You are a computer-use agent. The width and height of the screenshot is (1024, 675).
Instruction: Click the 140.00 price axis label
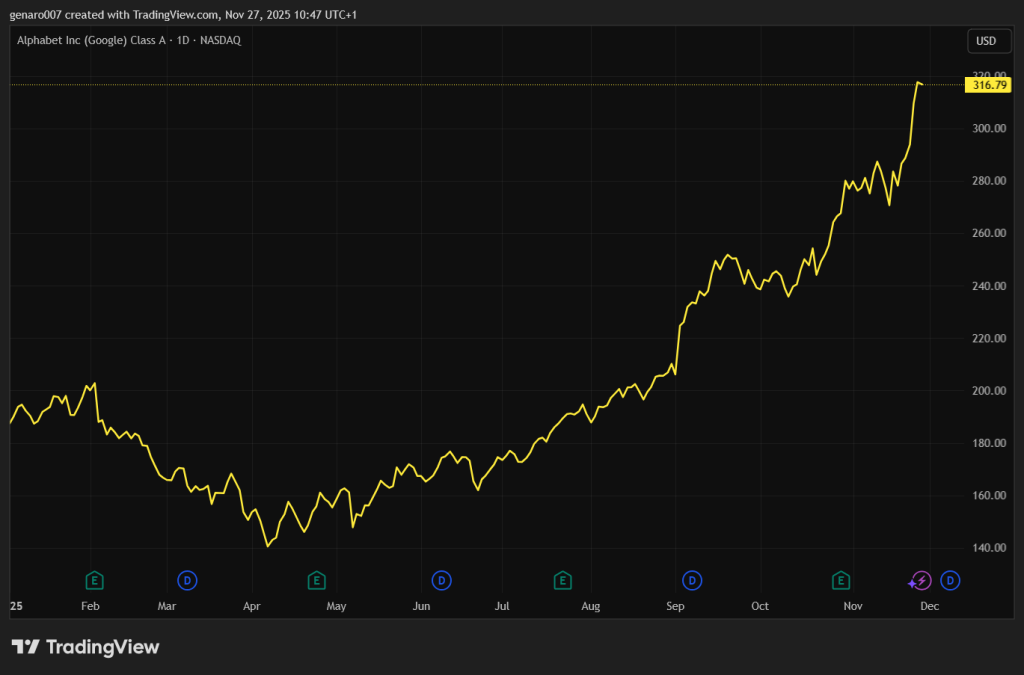[x=988, y=548]
